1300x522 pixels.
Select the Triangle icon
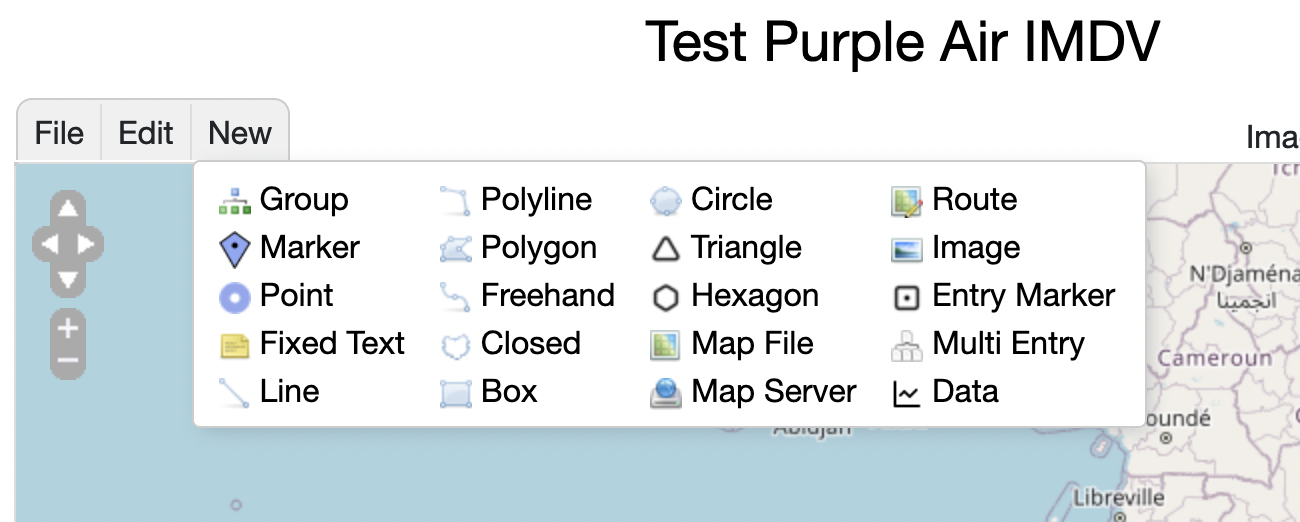coord(665,249)
